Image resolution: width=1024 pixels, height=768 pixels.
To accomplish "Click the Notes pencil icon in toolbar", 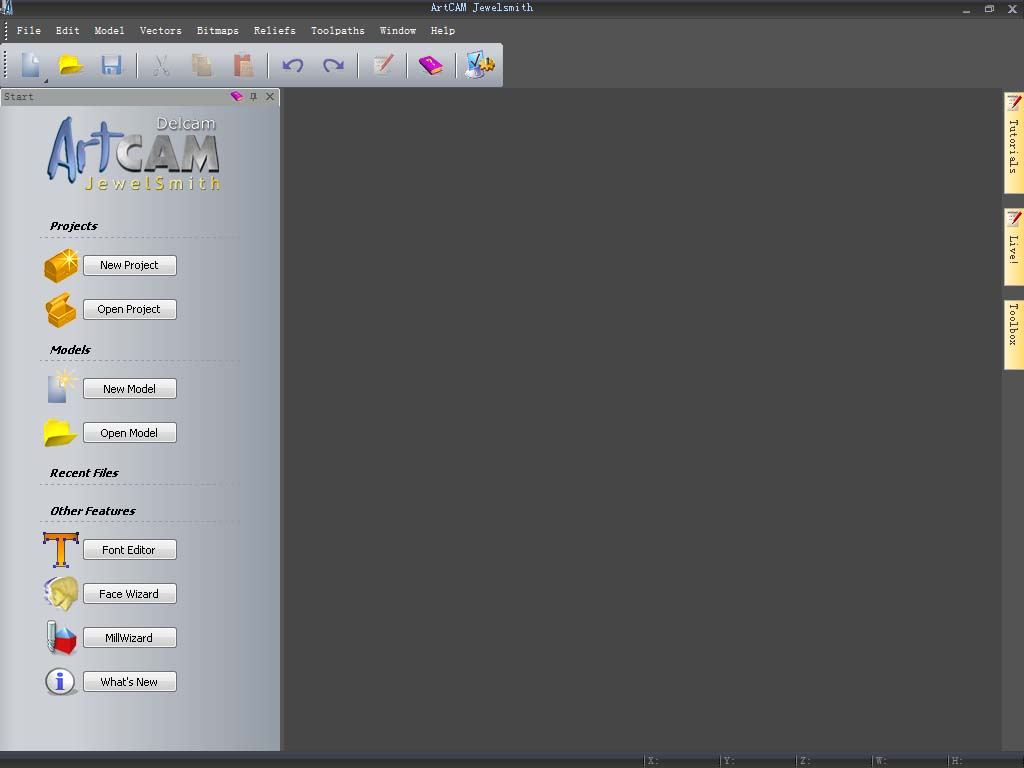I will point(383,65).
